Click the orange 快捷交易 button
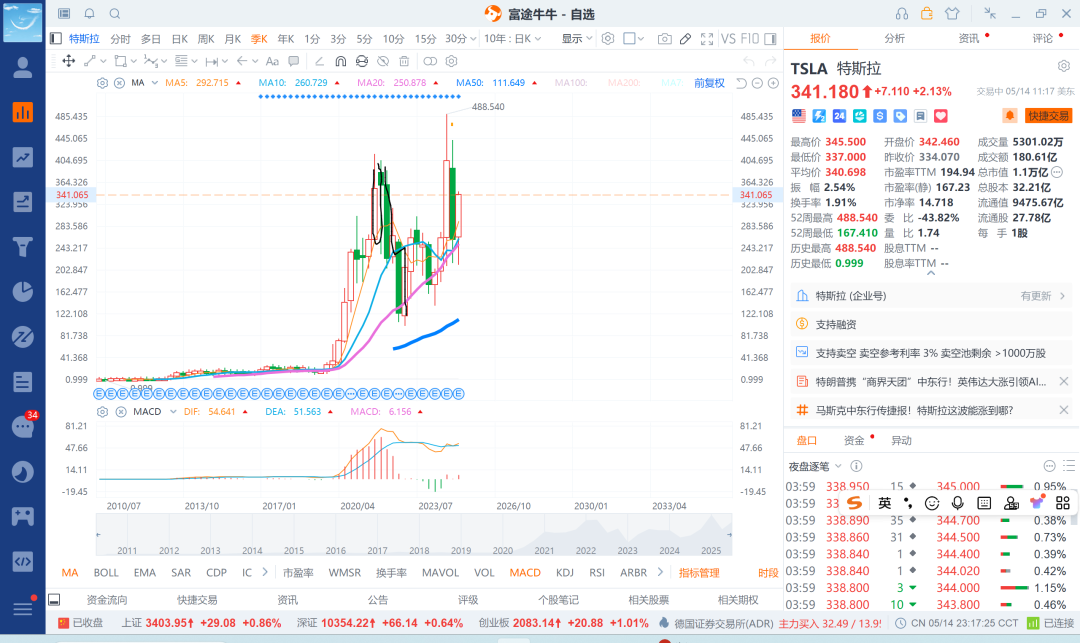This screenshot has width=1080, height=643. (1048, 116)
